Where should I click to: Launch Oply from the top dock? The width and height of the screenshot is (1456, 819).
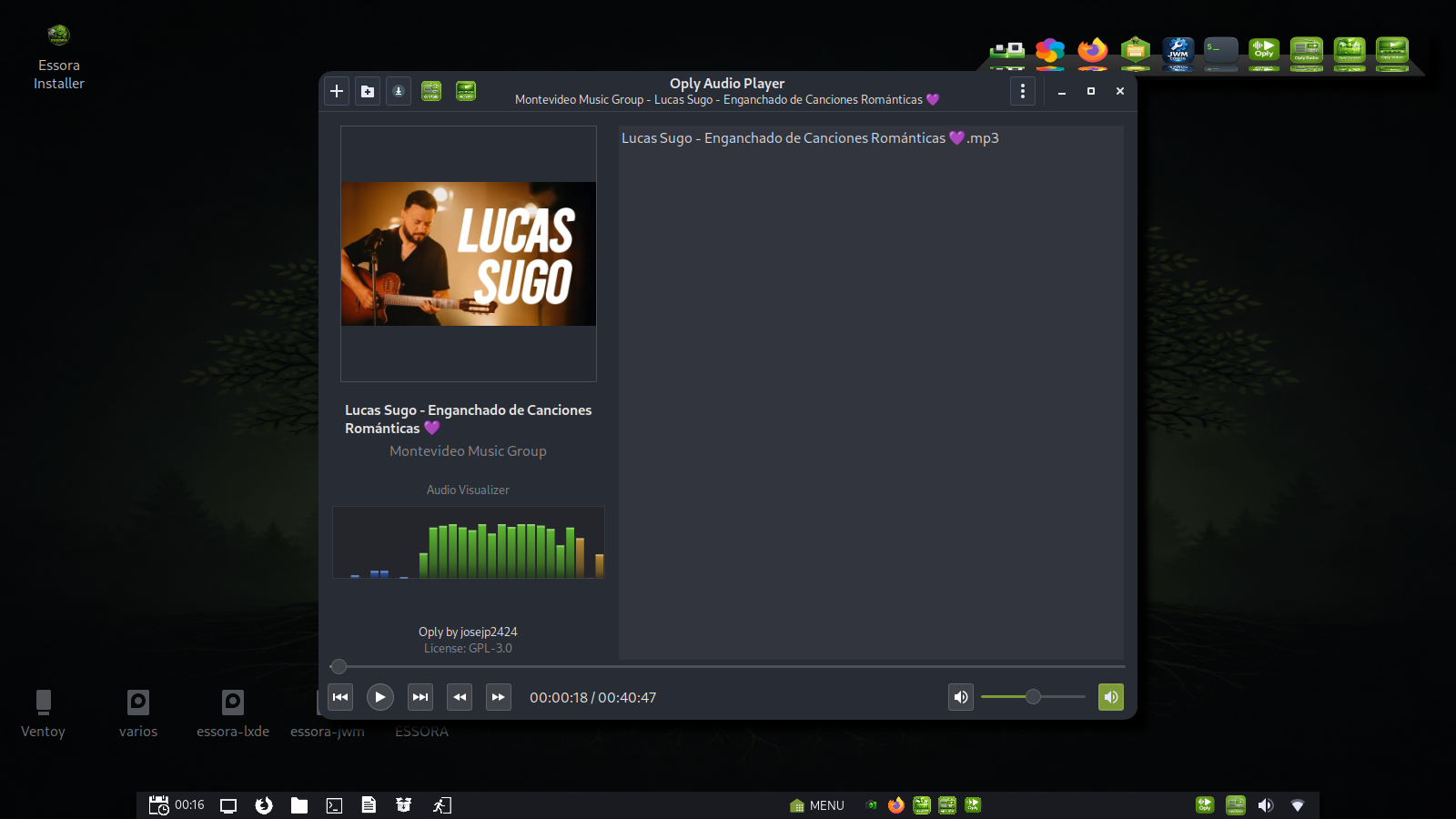1264,51
